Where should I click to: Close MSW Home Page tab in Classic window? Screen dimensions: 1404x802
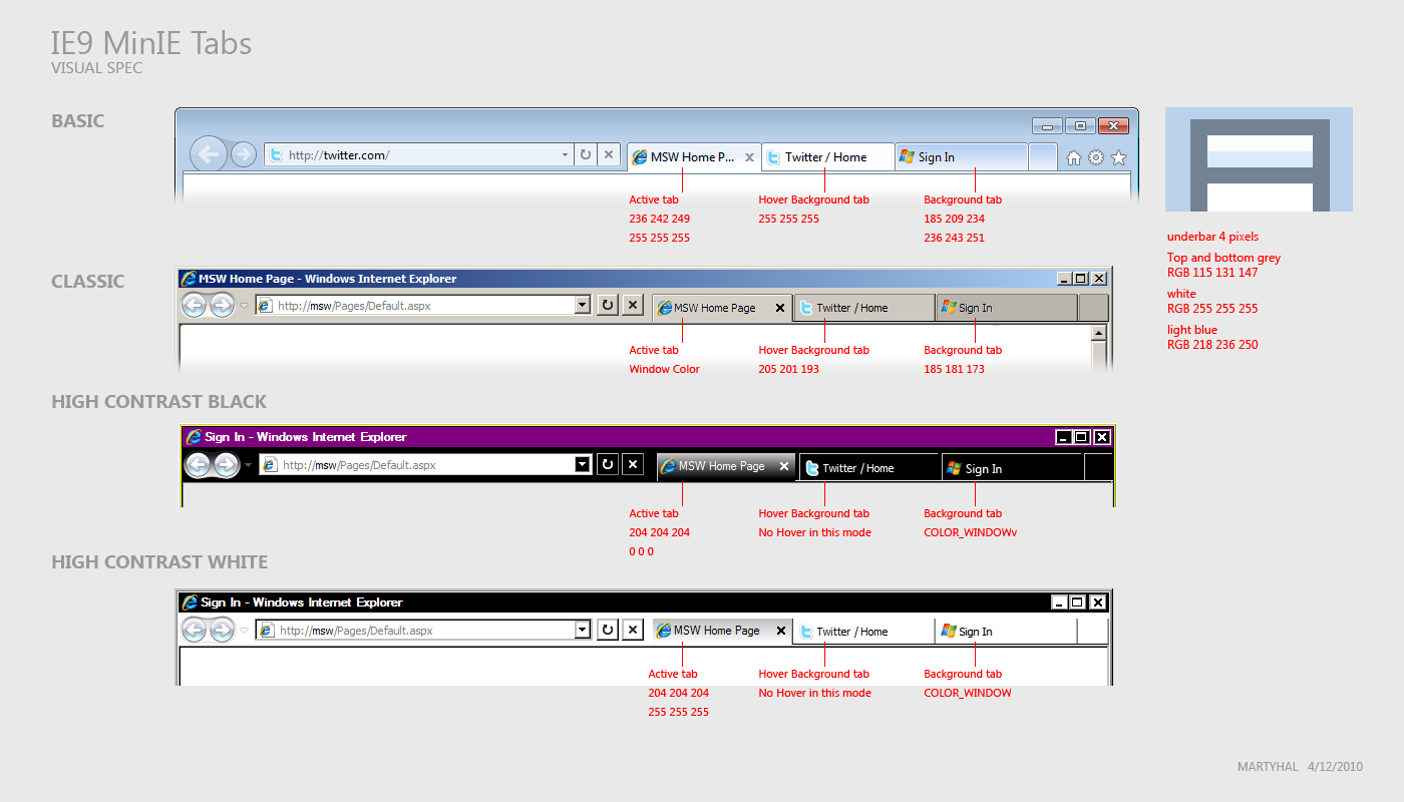click(x=780, y=308)
